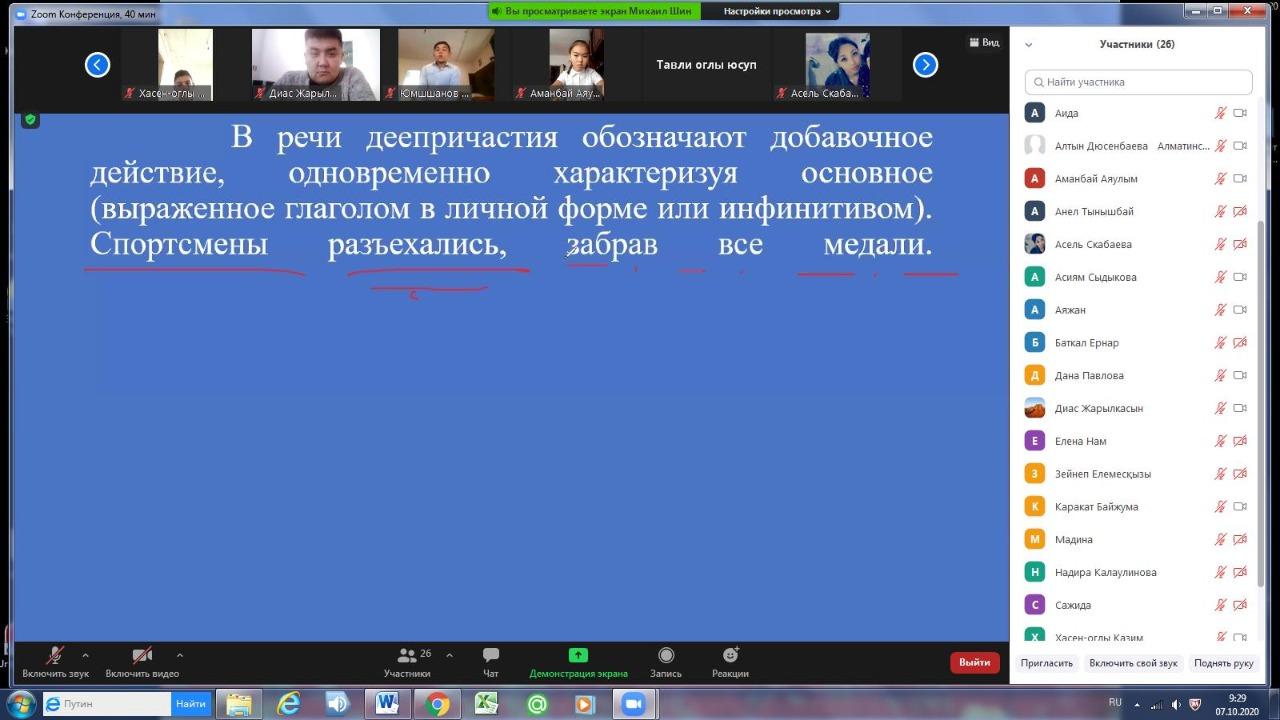This screenshot has height=720, width=1280.
Task: Click the Найти участника search field
Action: (1139, 82)
